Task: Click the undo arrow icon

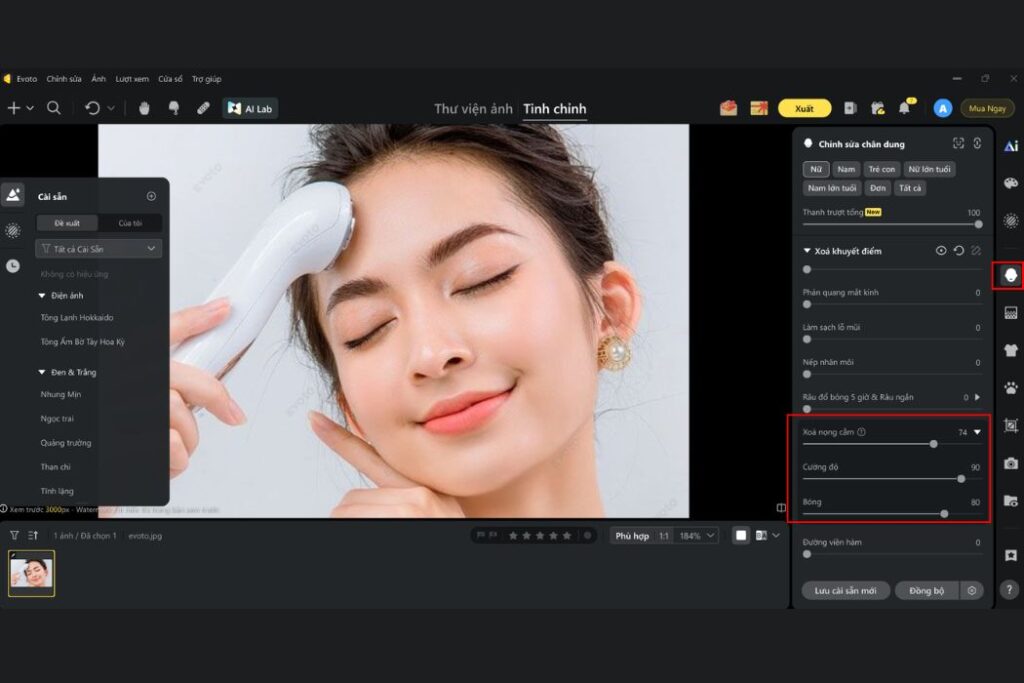Action: click(x=93, y=108)
